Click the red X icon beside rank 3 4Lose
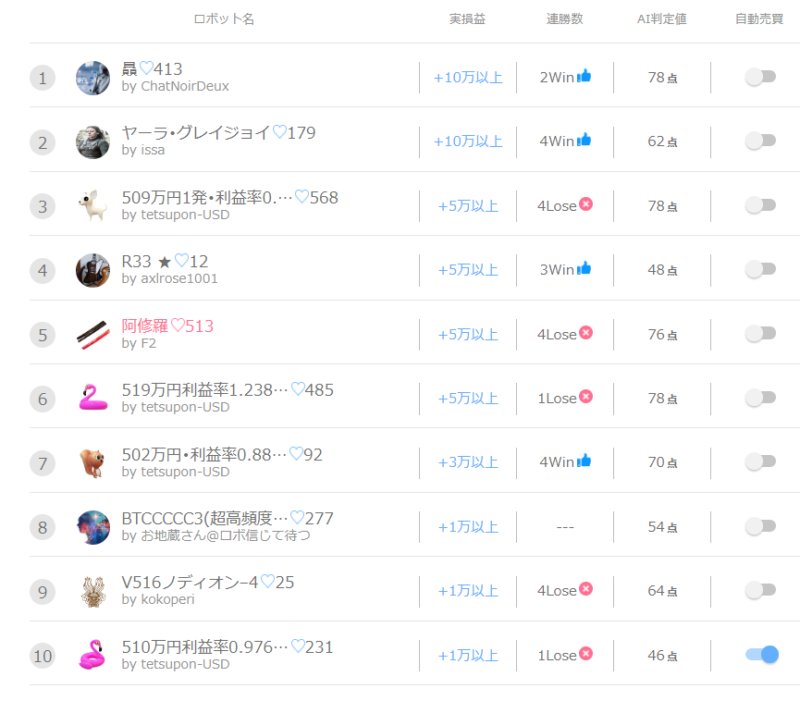800x701 pixels. 586,204
